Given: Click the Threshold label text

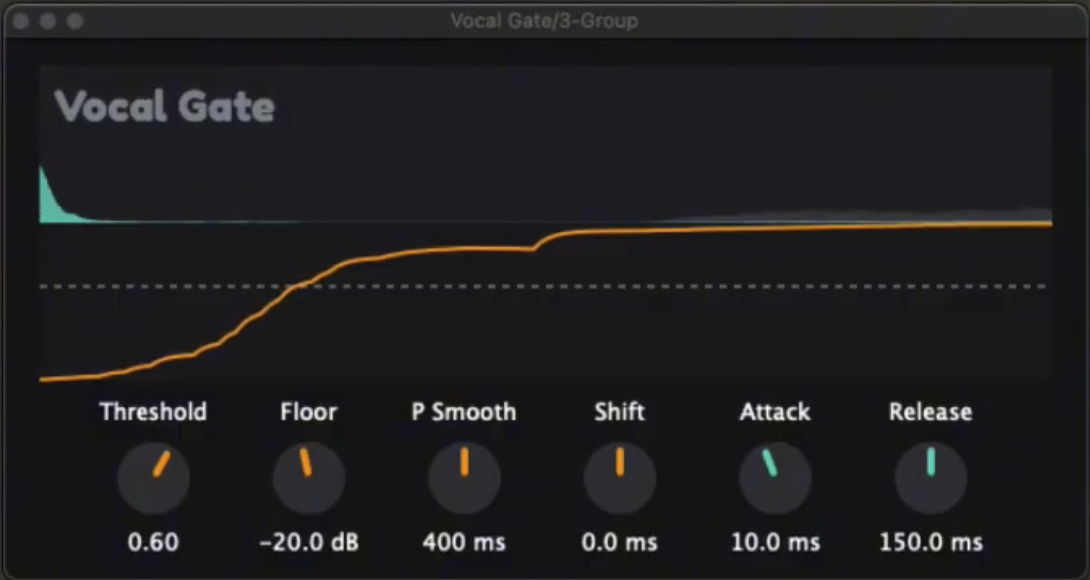Looking at the screenshot, I should (153, 412).
